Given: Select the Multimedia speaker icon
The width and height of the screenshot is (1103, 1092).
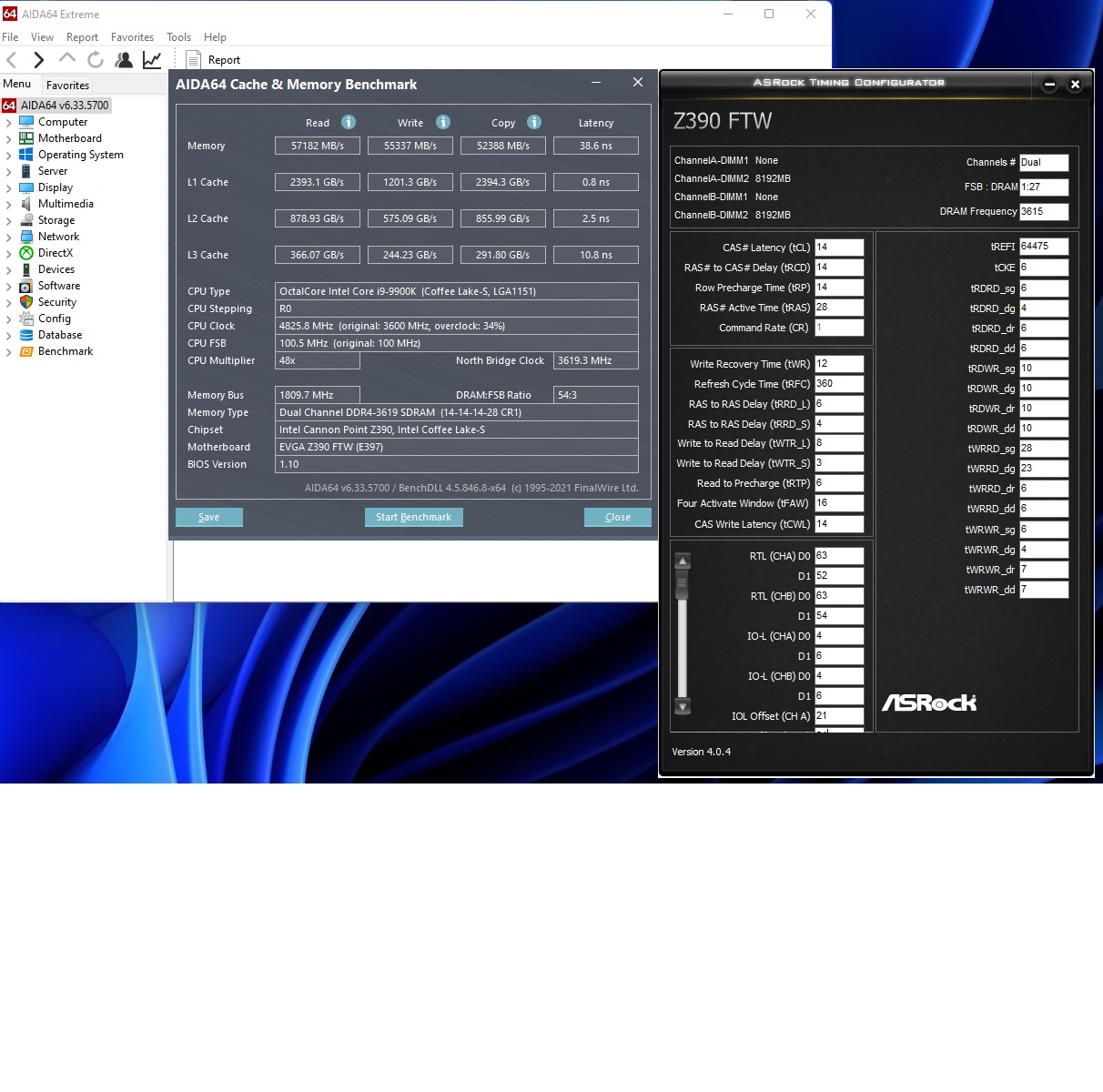Looking at the screenshot, I should pos(26,204).
